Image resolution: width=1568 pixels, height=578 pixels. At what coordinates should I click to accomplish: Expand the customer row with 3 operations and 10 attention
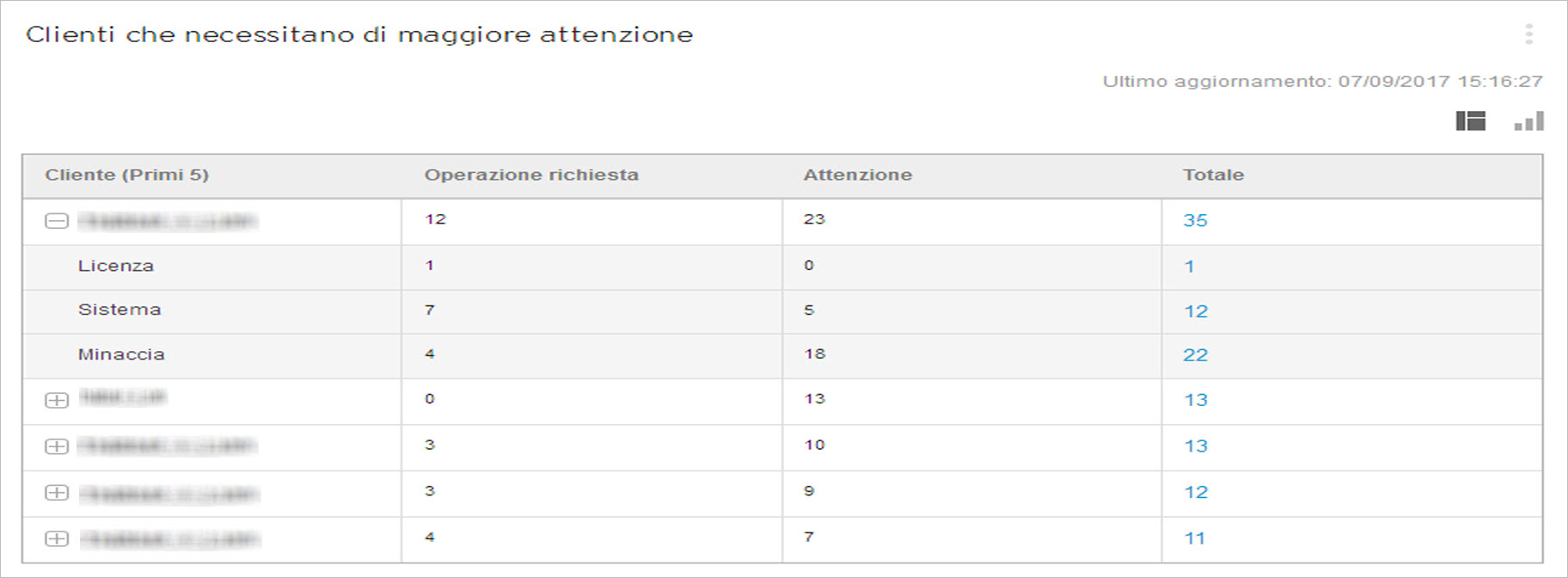57,446
